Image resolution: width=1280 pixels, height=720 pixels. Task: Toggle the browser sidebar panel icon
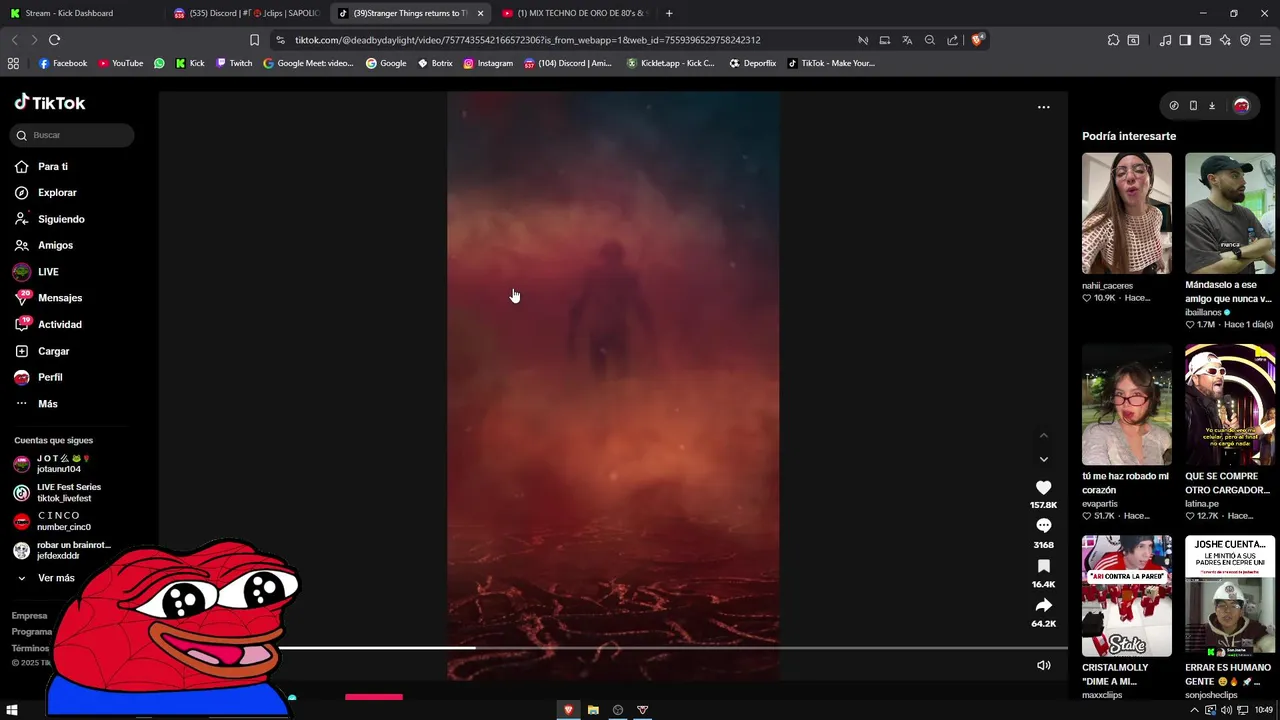[x=1185, y=40]
